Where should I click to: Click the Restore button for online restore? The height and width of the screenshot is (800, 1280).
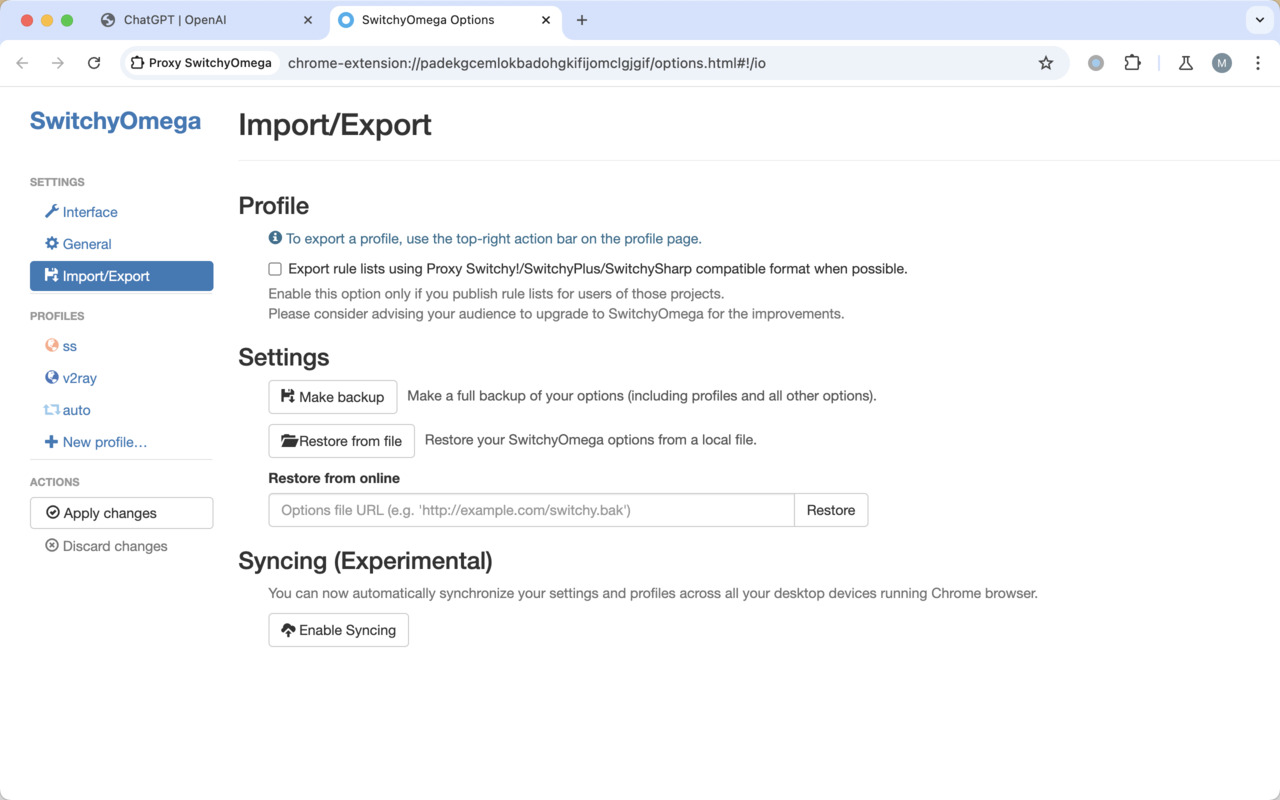coord(831,510)
